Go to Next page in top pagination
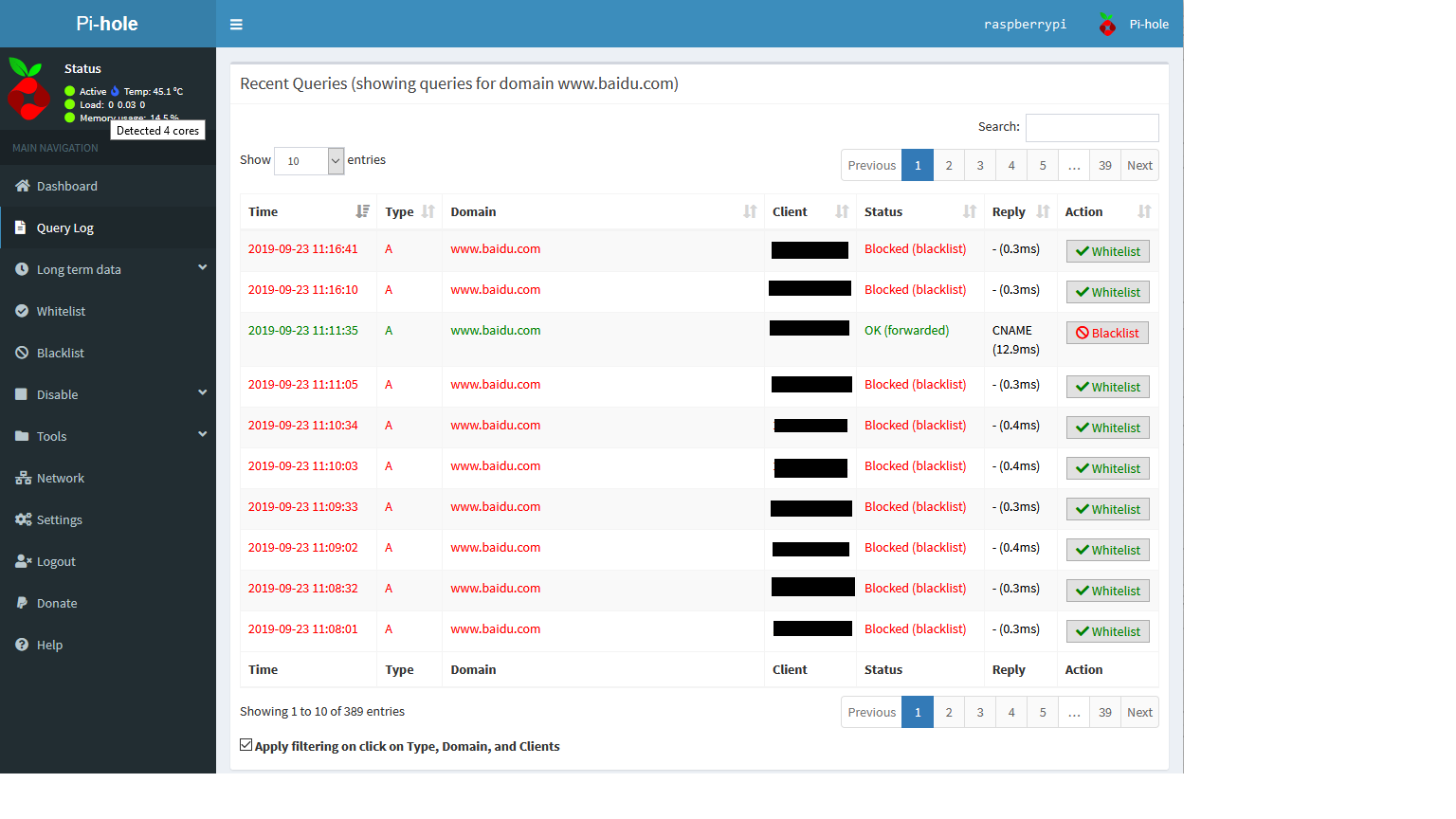 click(1139, 165)
